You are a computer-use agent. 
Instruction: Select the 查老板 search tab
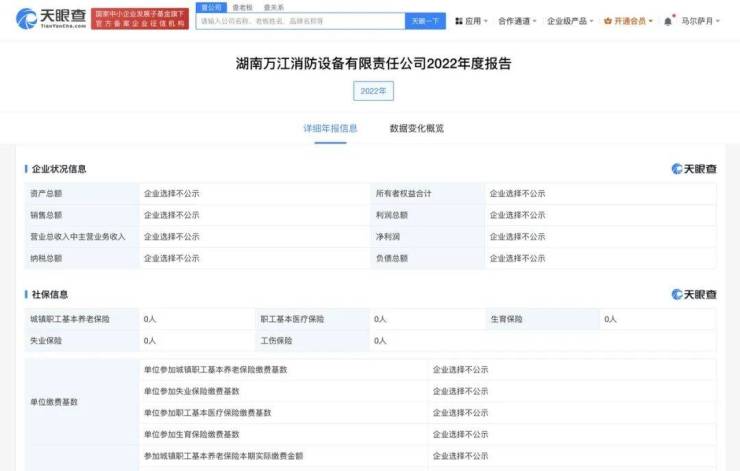pos(242,7)
